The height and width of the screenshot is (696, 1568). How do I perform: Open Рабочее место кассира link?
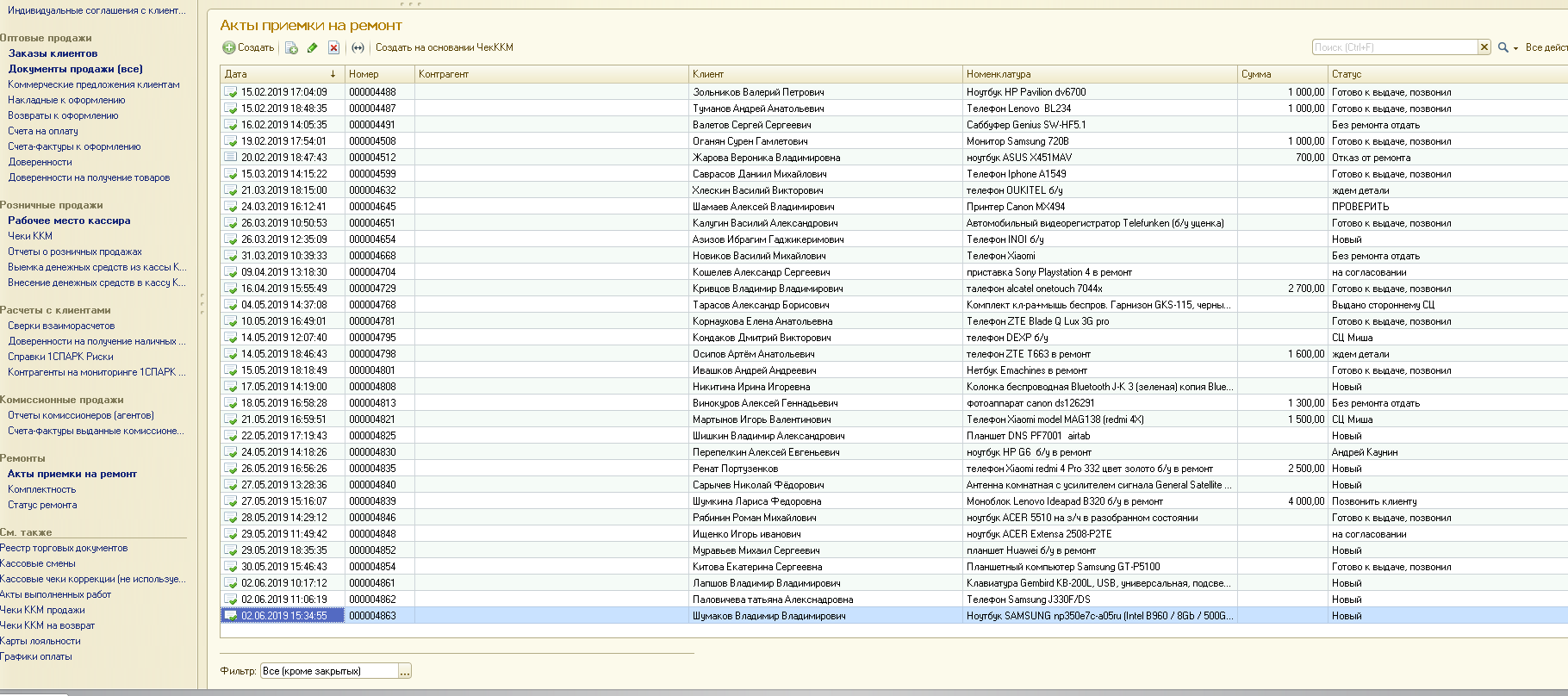[x=69, y=221]
